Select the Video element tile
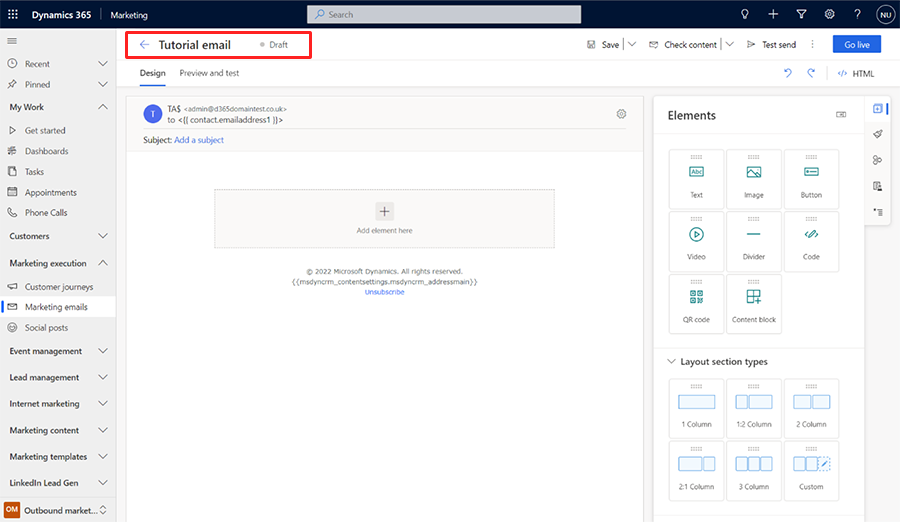Image resolution: width=900 pixels, height=522 pixels. coord(696,241)
